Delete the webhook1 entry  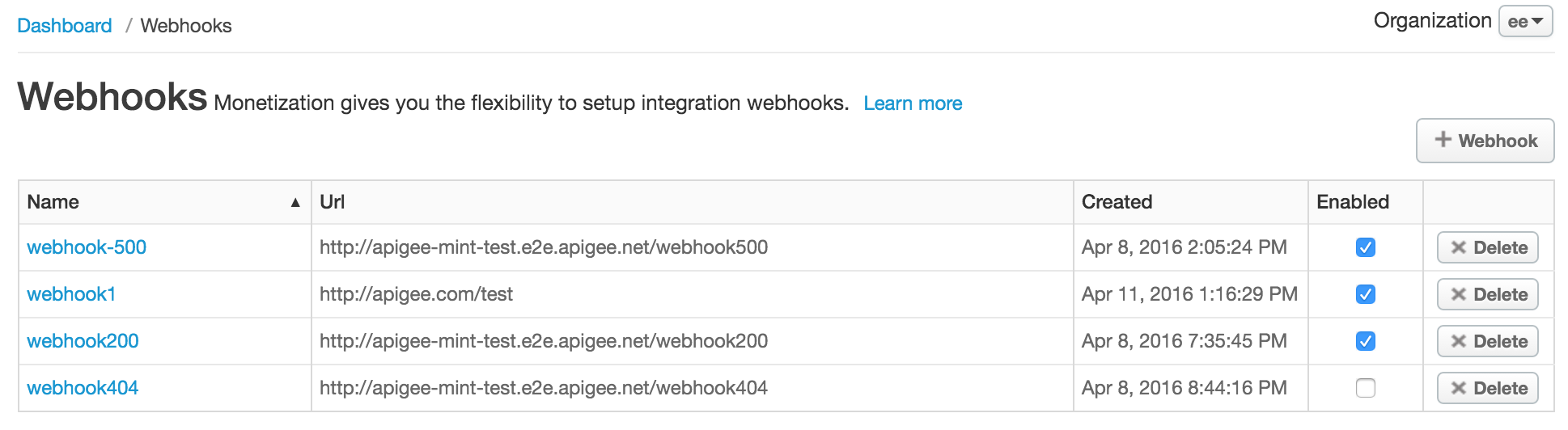(1487, 295)
